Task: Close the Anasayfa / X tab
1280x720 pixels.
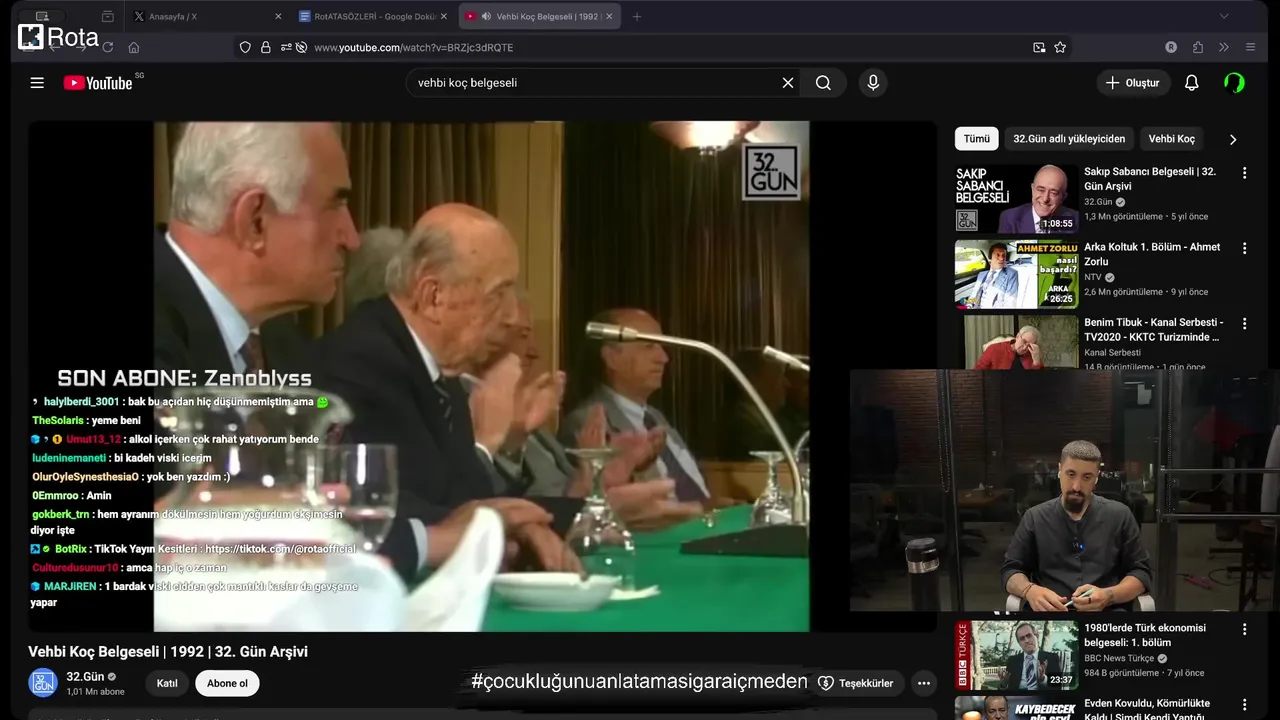Action: click(278, 16)
